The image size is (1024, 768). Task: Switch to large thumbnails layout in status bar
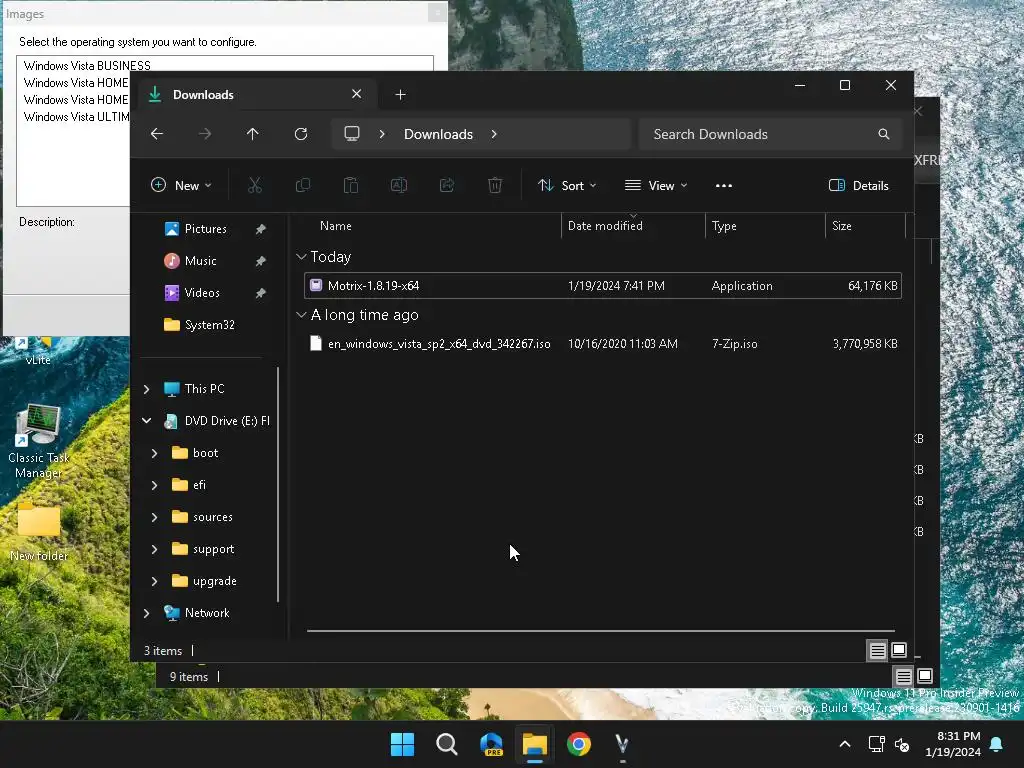(899, 650)
